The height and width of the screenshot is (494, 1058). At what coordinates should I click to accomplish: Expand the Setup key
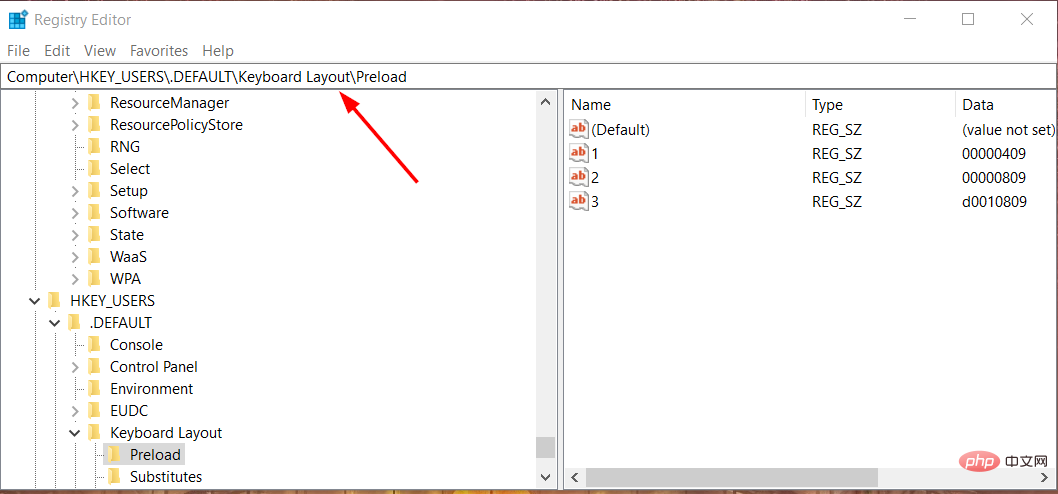[75, 191]
